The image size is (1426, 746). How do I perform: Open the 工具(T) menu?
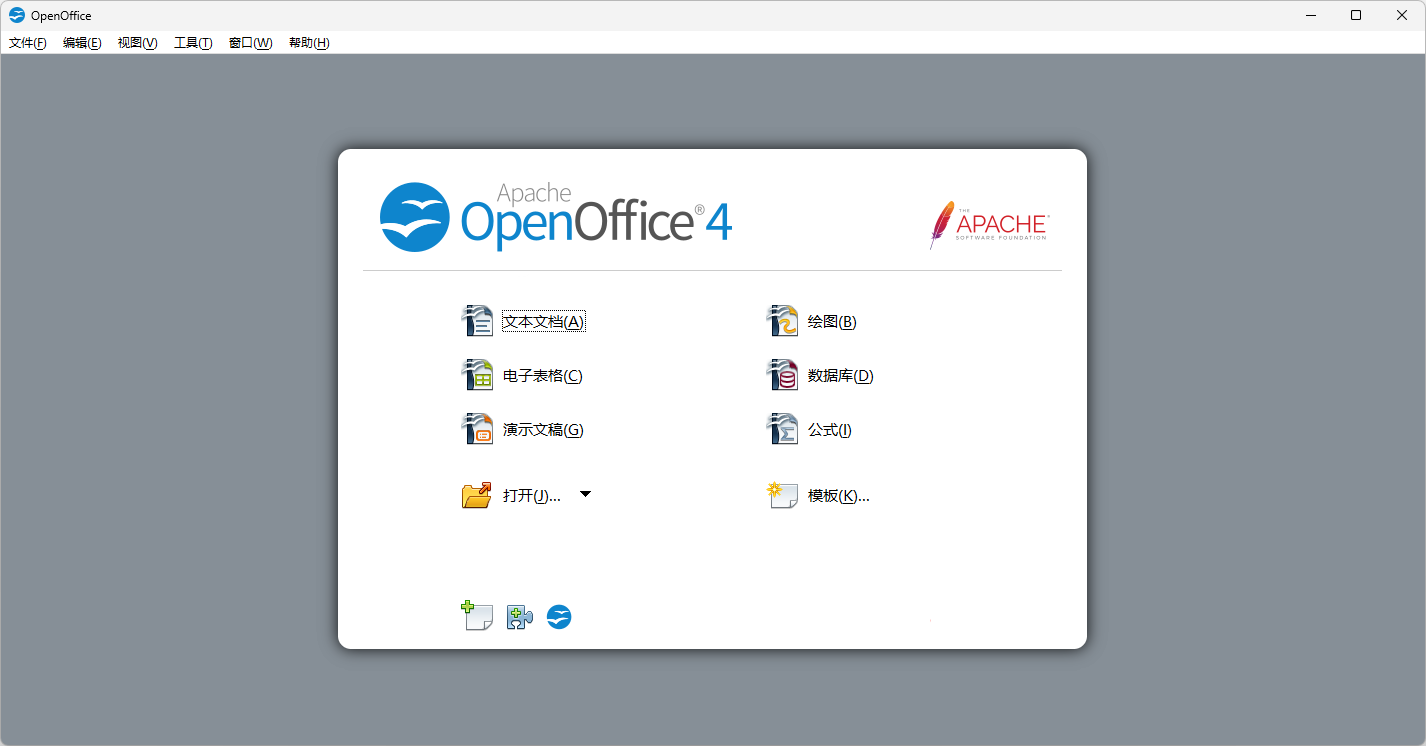pos(193,43)
